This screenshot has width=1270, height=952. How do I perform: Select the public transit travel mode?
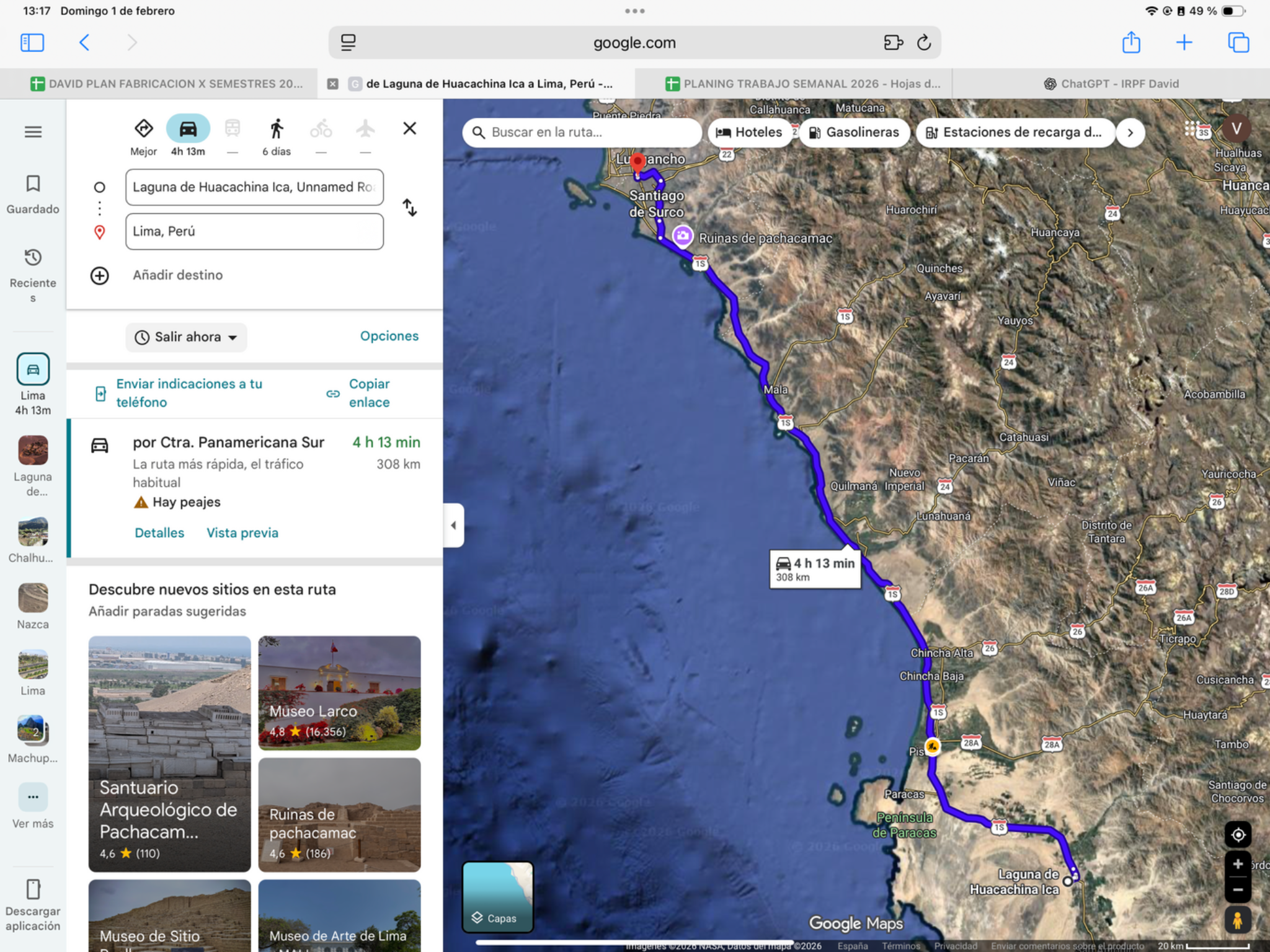(233, 136)
